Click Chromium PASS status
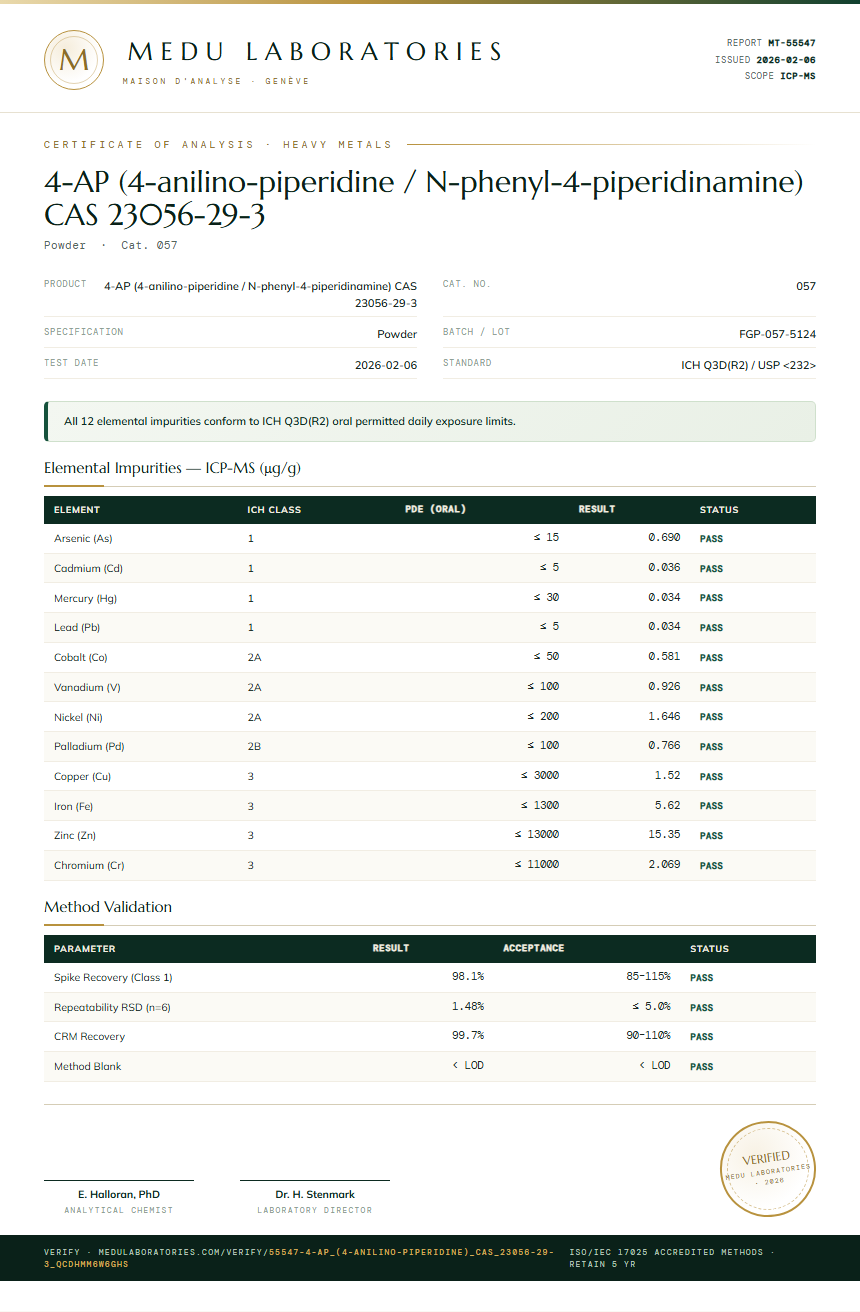Image resolution: width=860 pixels, height=1312 pixels. coord(711,866)
